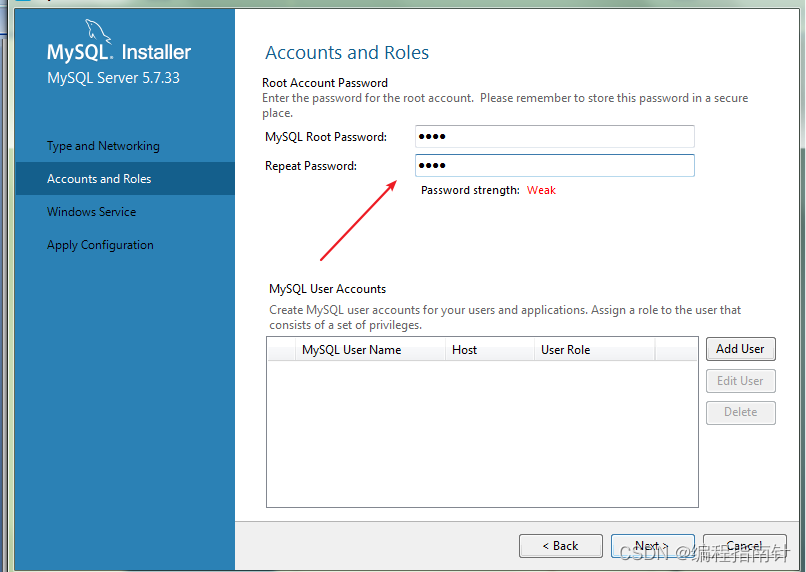Focus the MySQL Root Password field

555,137
